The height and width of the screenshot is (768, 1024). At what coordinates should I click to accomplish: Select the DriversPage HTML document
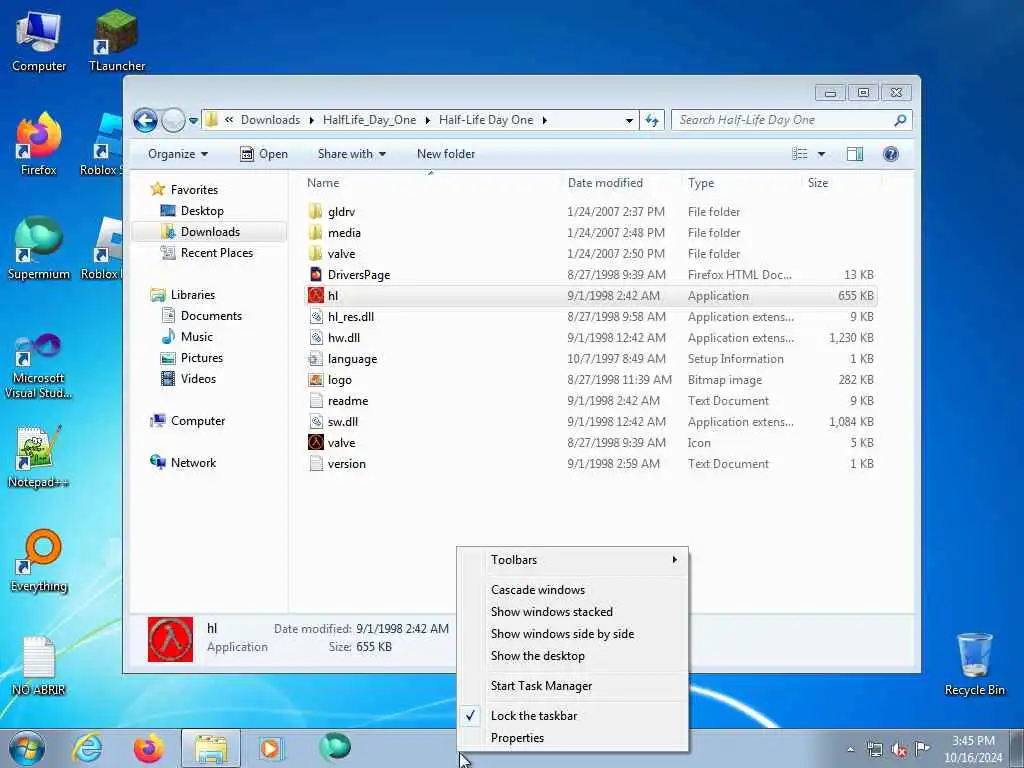pos(591,275)
